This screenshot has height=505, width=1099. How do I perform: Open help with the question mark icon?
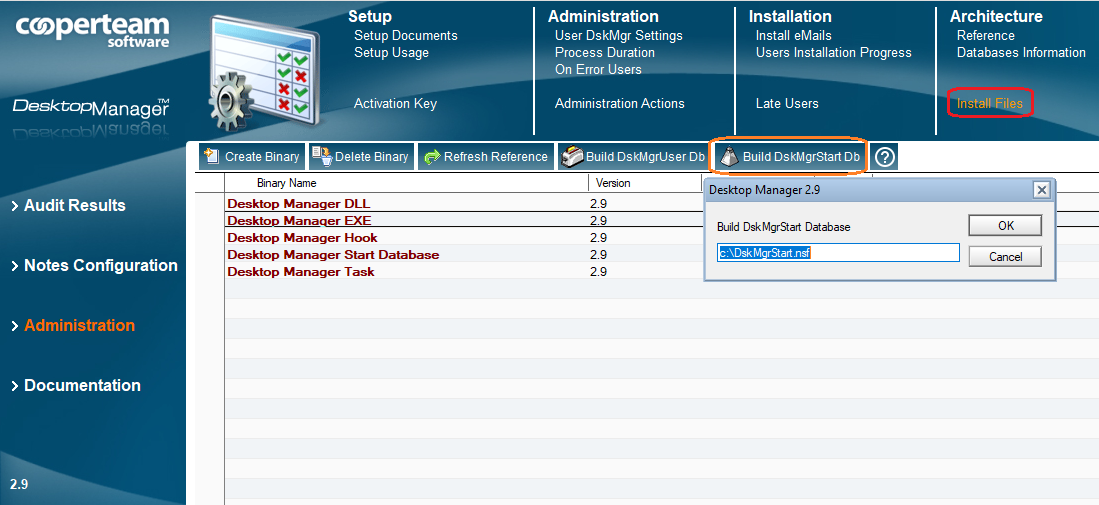[885, 157]
